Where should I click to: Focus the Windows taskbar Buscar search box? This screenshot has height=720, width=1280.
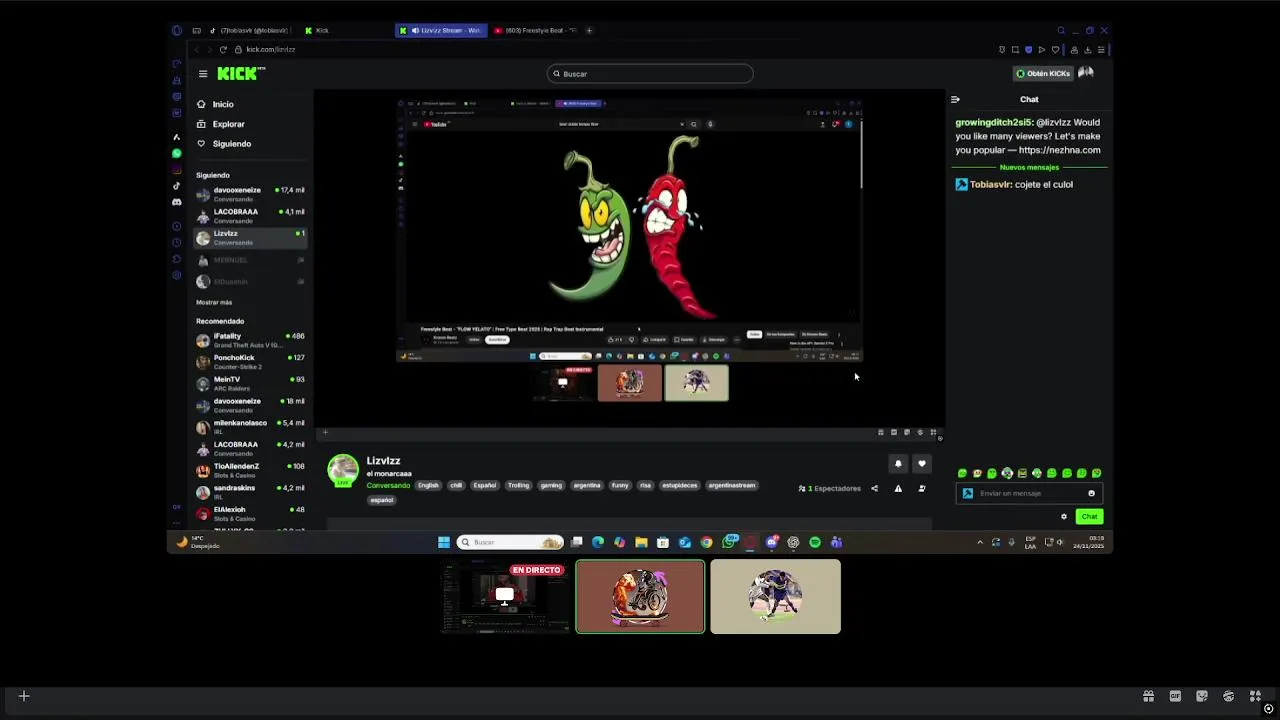click(511, 542)
